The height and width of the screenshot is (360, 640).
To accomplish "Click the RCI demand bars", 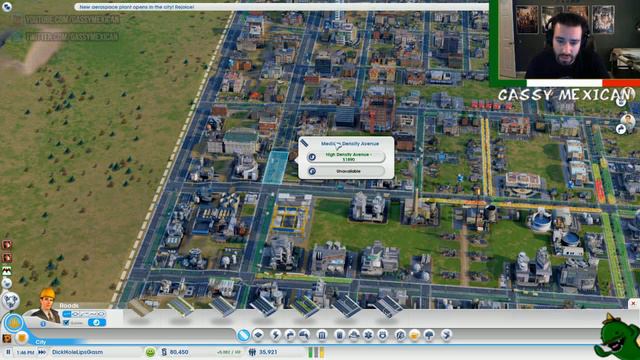I will [x=316, y=352].
